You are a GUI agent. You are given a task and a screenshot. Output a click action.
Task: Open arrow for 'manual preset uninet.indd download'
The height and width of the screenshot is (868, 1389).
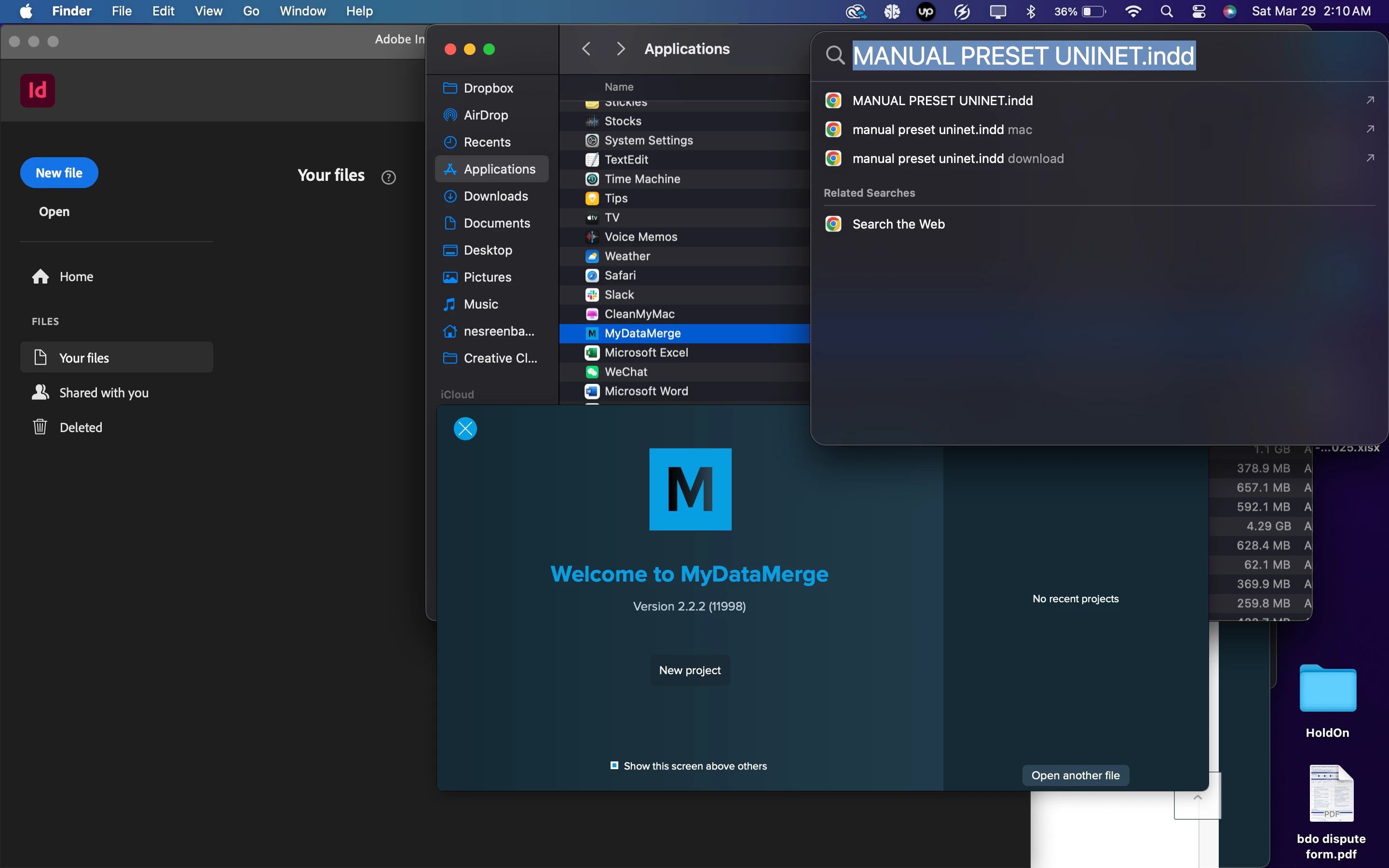1370,158
